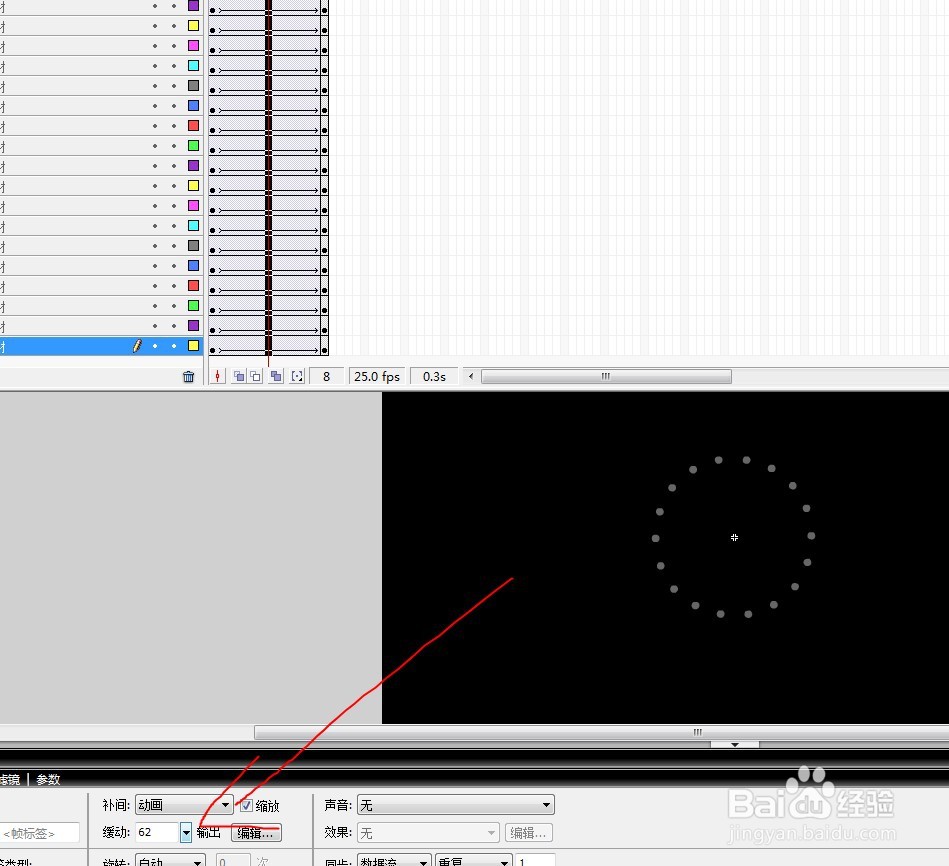Toggle visibility of the upper gray-swatch layer
The image size is (949, 866).
[155, 86]
